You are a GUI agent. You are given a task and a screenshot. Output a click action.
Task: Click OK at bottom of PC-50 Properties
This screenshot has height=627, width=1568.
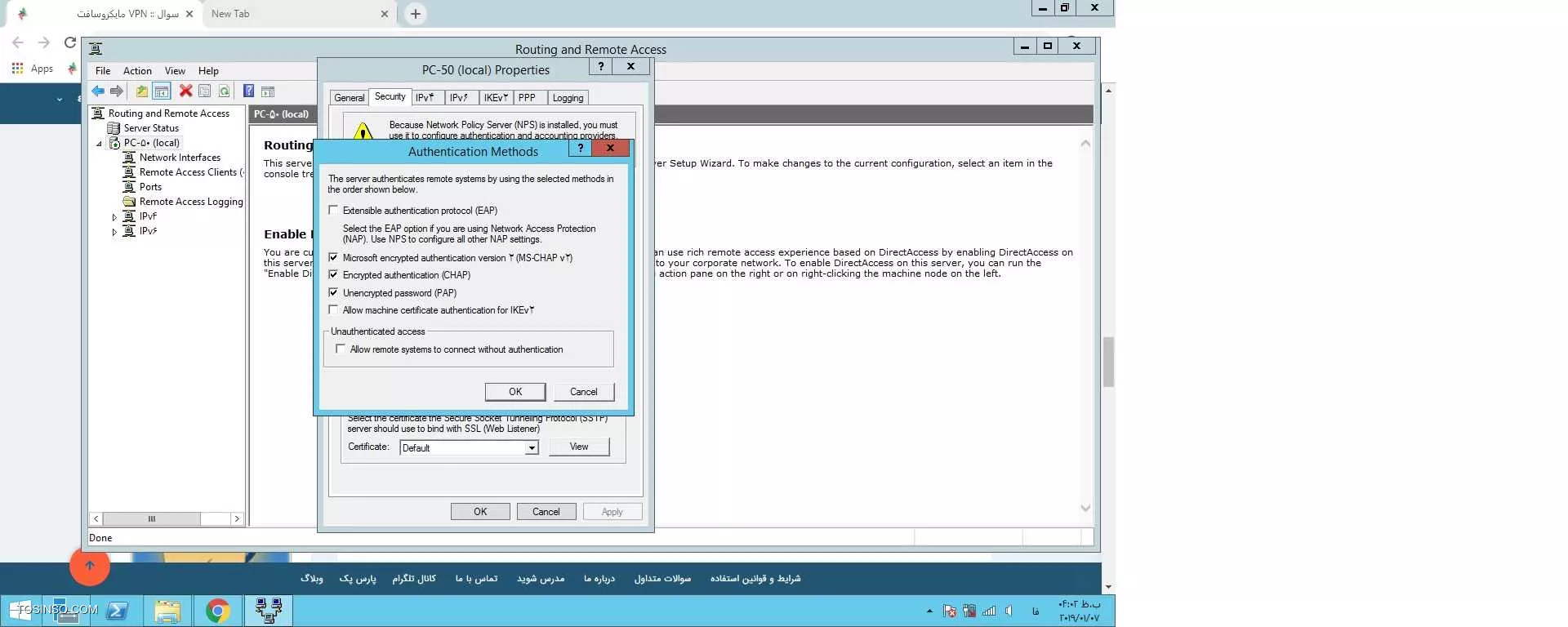coord(480,512)
